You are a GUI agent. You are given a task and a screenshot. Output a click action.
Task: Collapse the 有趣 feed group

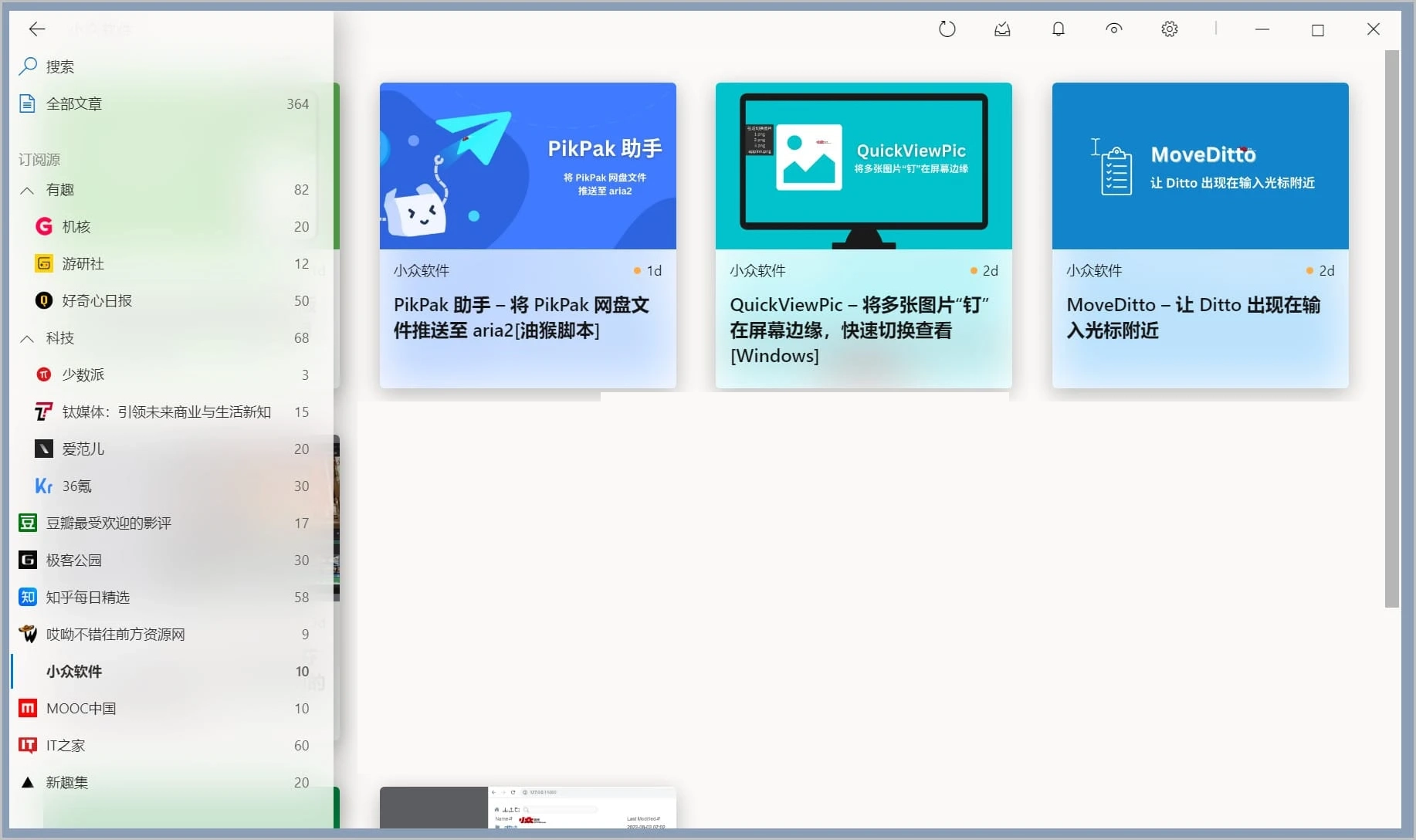pos(27,190)
